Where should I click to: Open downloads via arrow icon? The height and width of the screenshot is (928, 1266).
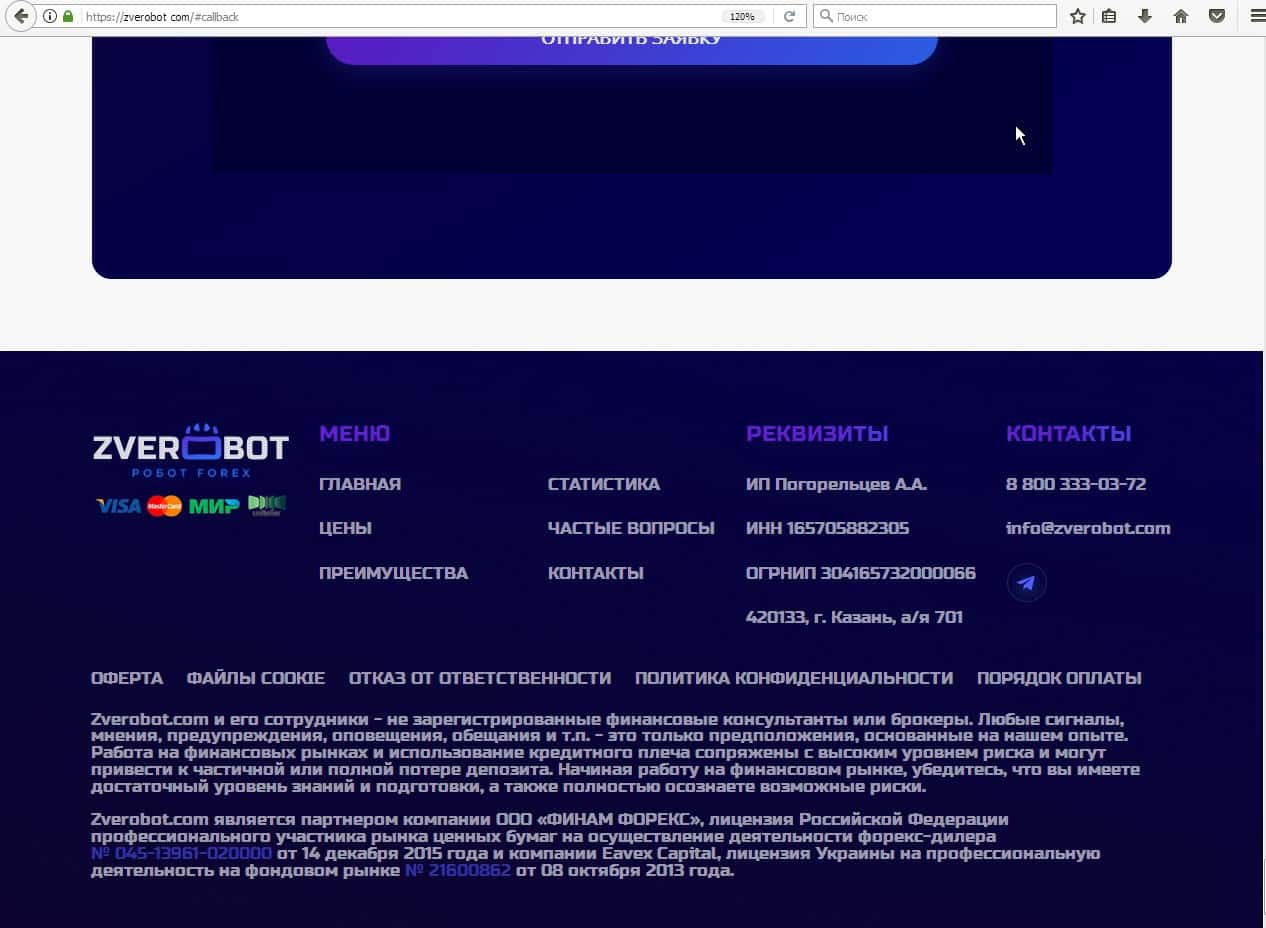pos(1145,16)
